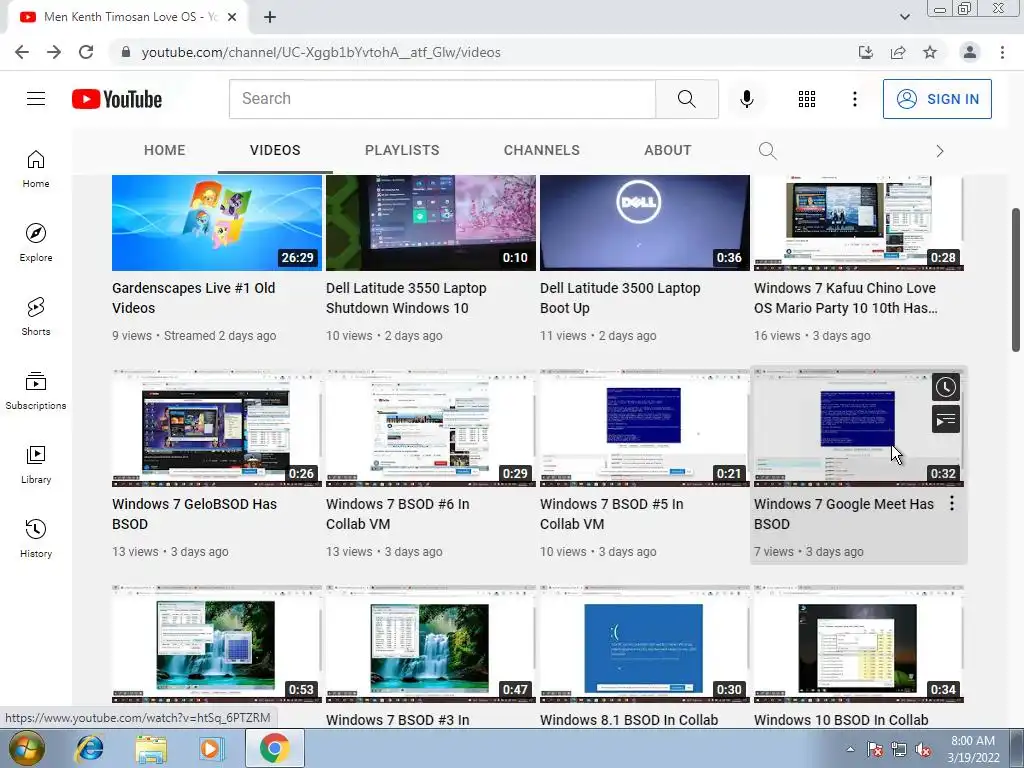Open the 0:30 Windows 8.1 BSOD thumbnail
The image size is (1024, 768).
pyautogui.click(x=645, y=644)
